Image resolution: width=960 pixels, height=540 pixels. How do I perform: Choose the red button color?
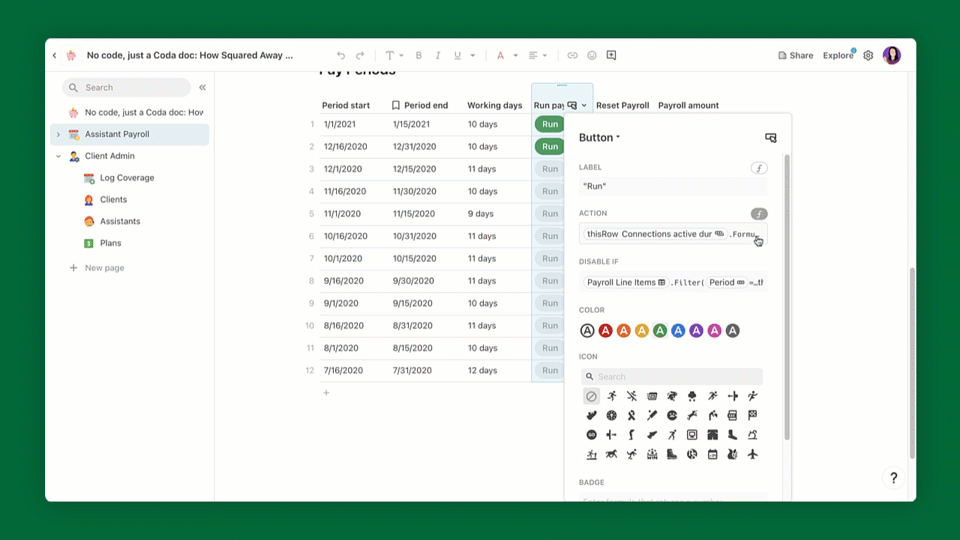[606, 331]
